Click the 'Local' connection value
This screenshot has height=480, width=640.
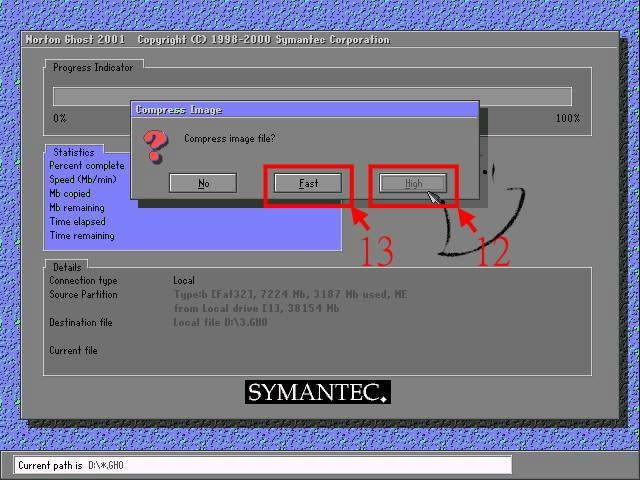point(184,280)
